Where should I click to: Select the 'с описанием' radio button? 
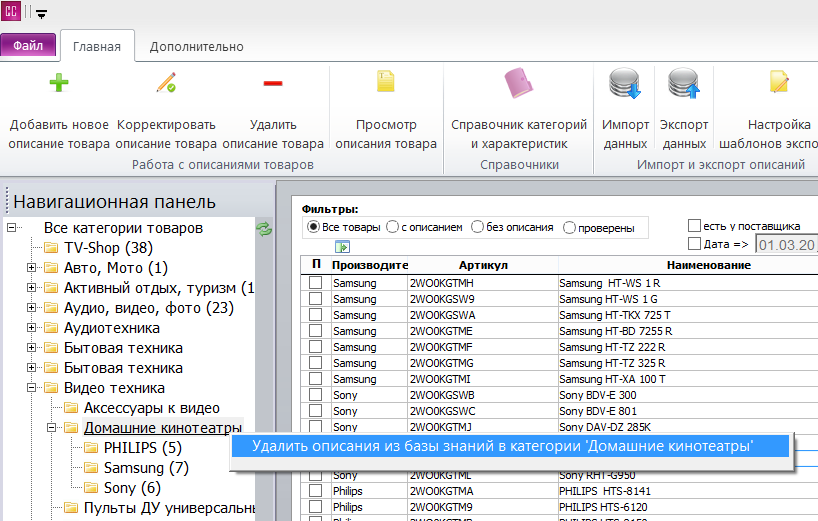pyautogui.click(x=392, y=227)
